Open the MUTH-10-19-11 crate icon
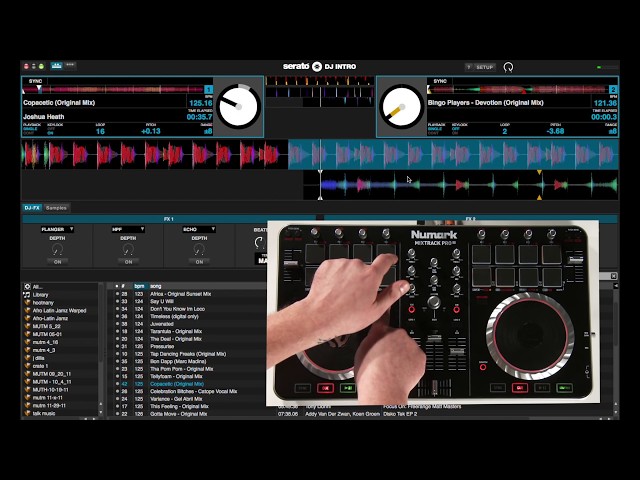 click(x=27, y=390)
